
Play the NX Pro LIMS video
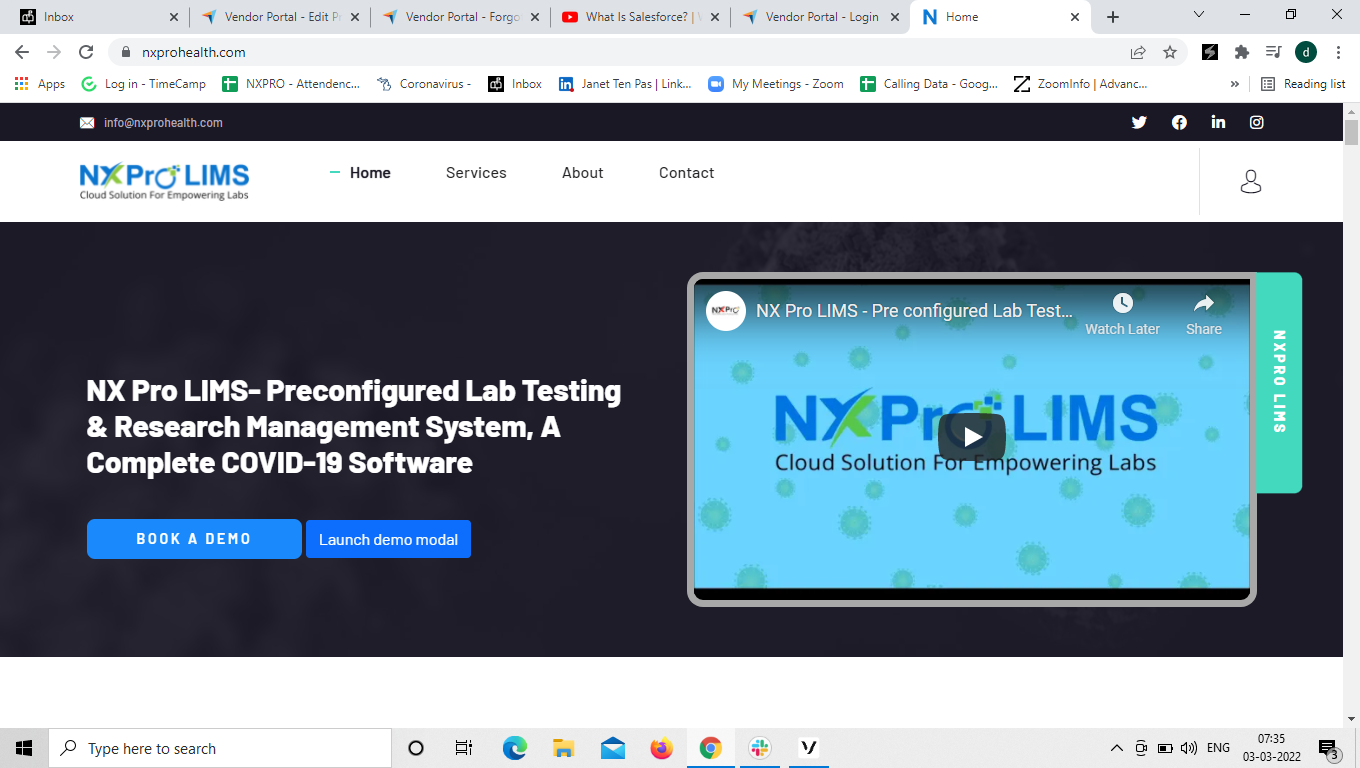coord(970,436)
